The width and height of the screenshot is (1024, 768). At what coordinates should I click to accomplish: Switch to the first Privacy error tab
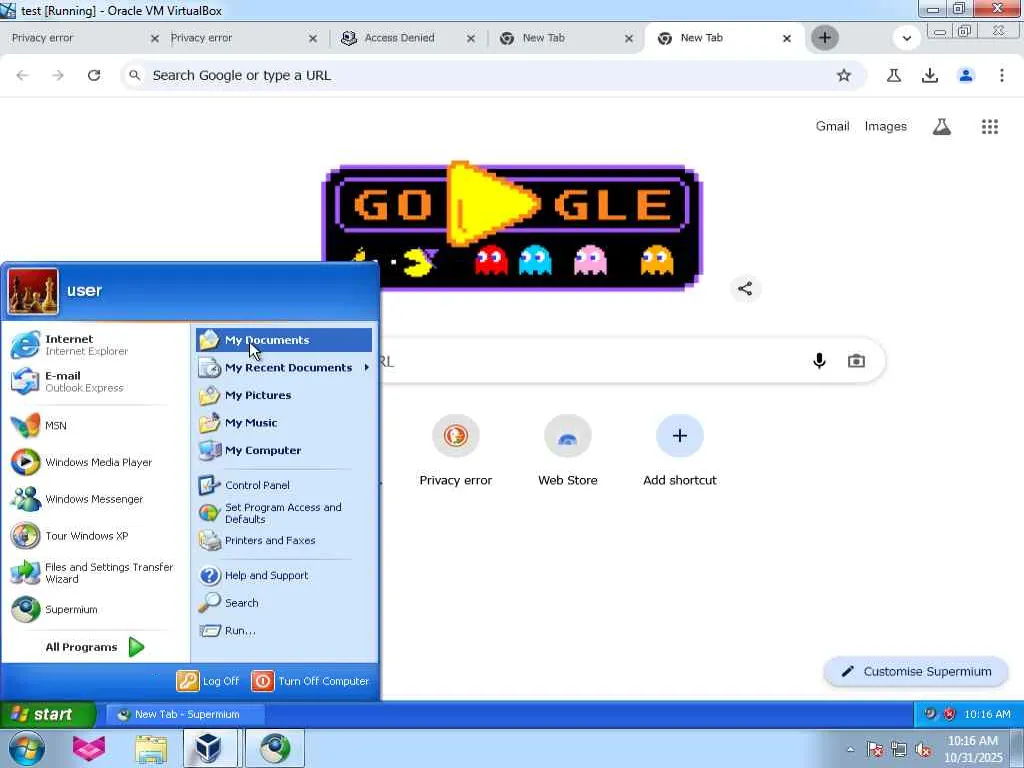(x=72, y=38)
